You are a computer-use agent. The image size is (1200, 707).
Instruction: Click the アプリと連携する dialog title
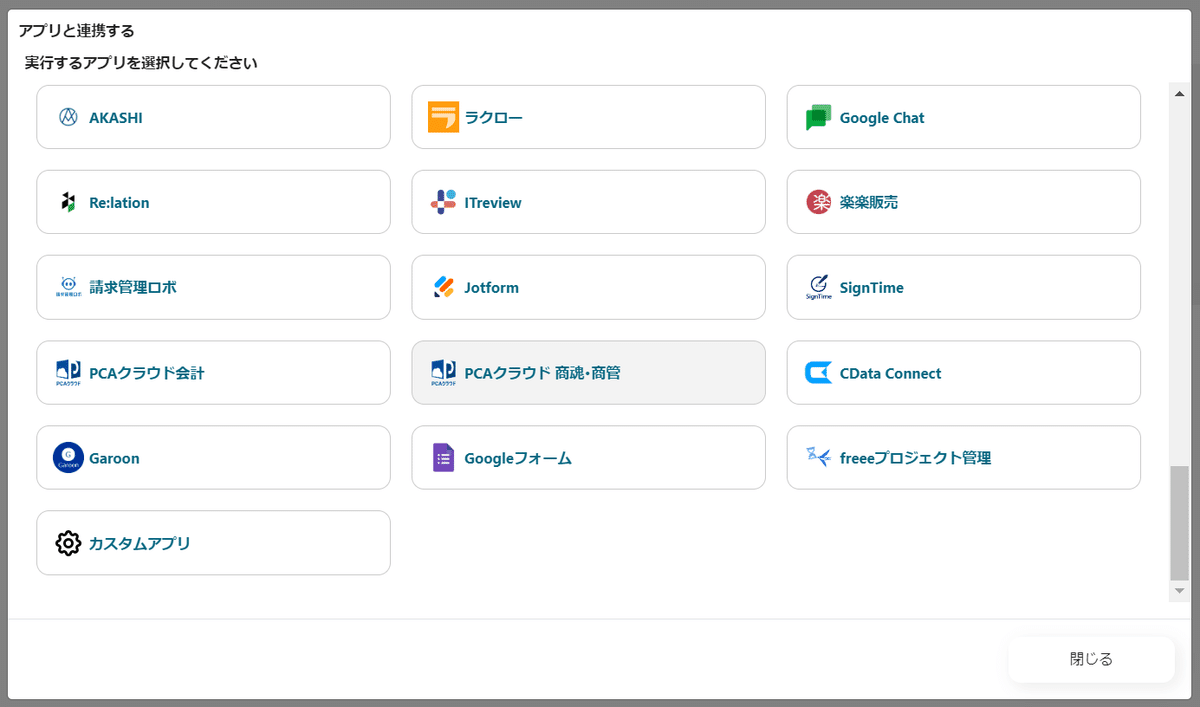(76, 31)
